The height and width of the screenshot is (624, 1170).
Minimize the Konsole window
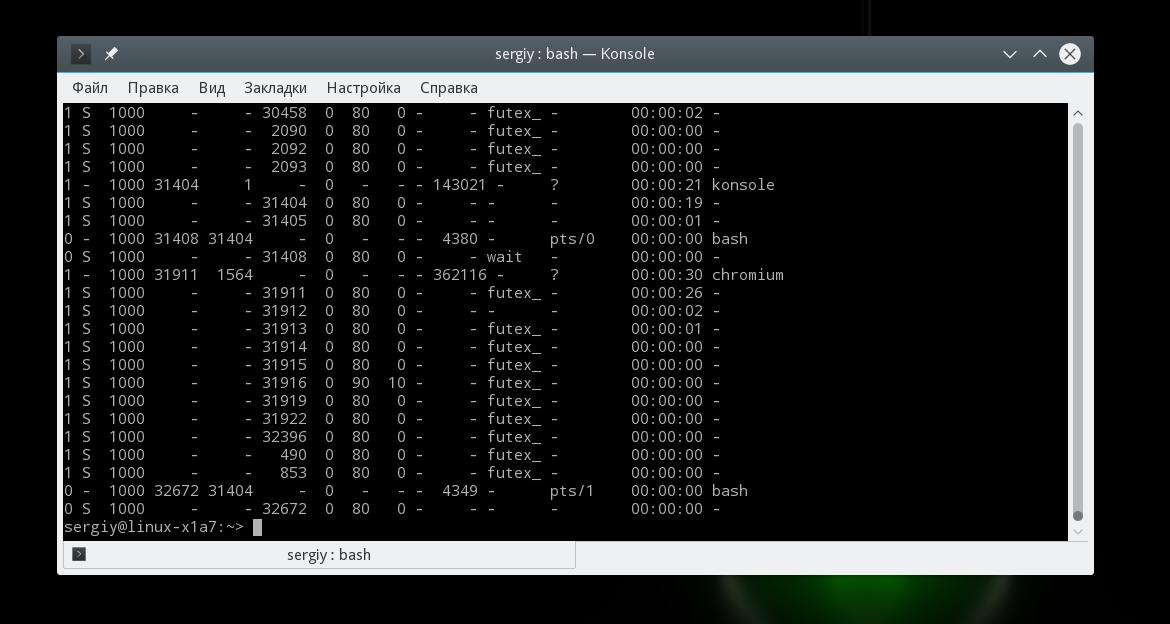(1010, 54)
